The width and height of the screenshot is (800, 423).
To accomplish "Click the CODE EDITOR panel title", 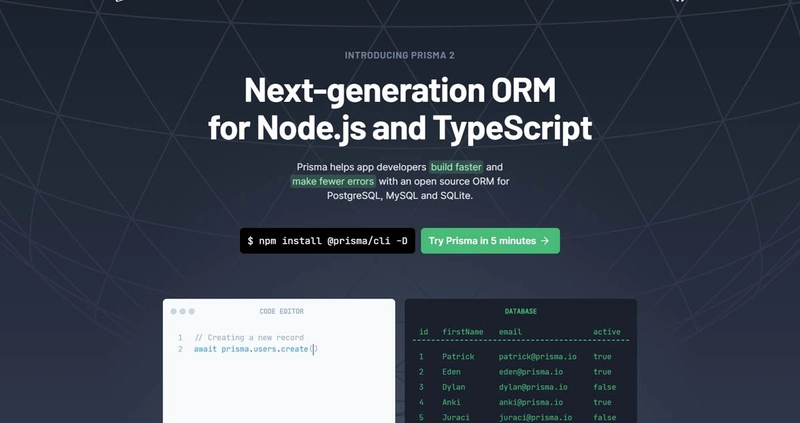I will 282,311.
